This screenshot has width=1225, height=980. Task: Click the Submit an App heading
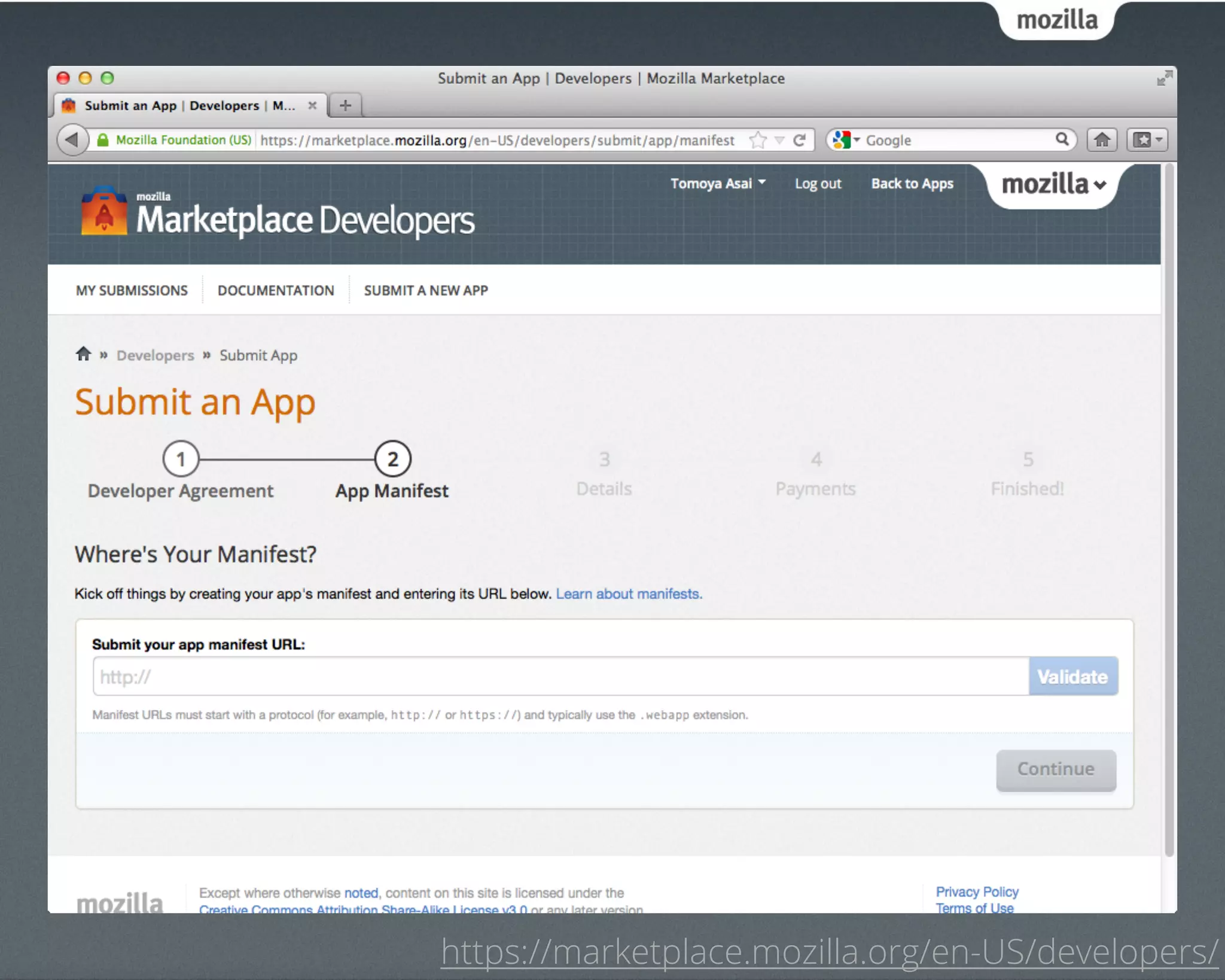(195, 402)
